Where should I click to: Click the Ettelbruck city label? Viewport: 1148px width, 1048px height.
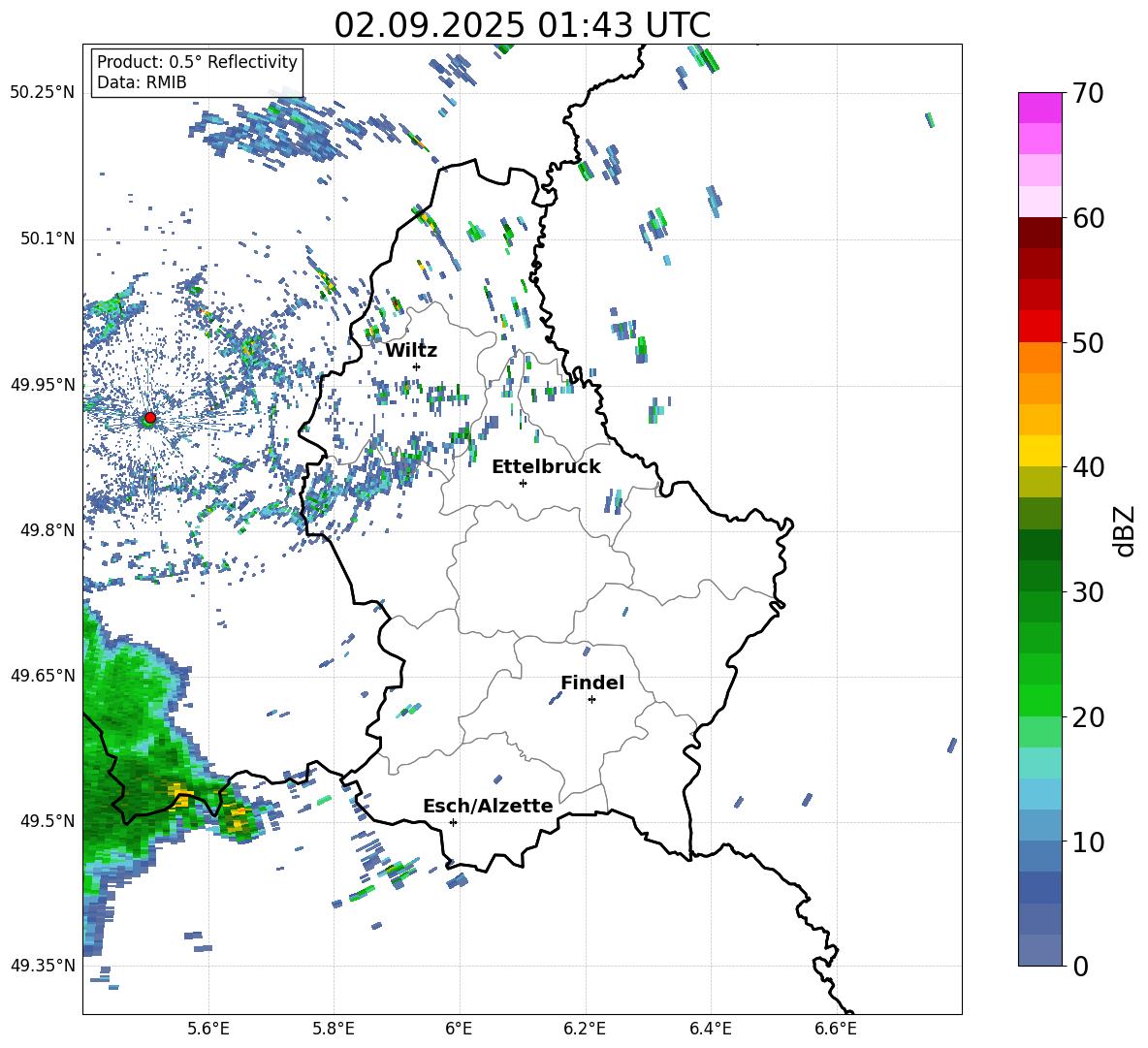click(546, 467)
